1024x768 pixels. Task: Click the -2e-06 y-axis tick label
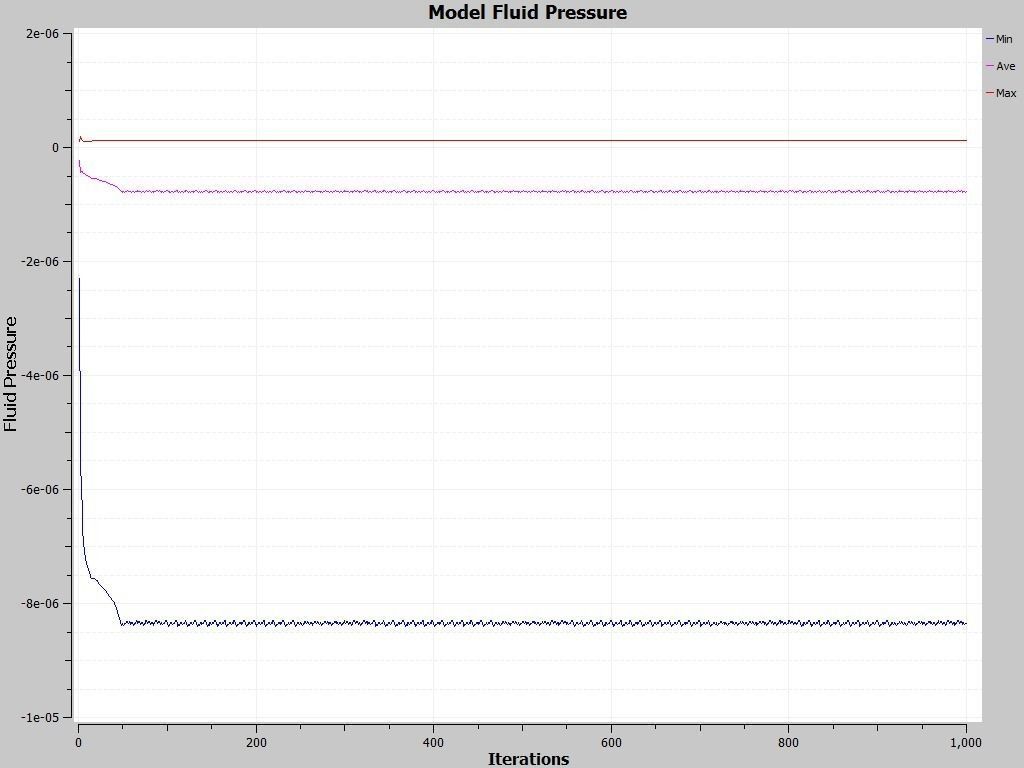click(40, 261)
